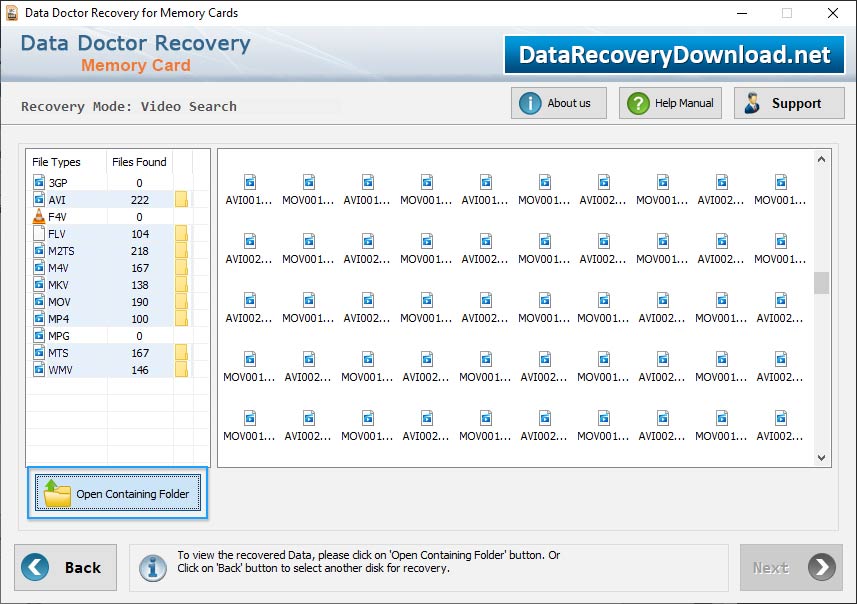The image size is (857, 604).
Task: Select the MPG row label
Action: point(59,336)
